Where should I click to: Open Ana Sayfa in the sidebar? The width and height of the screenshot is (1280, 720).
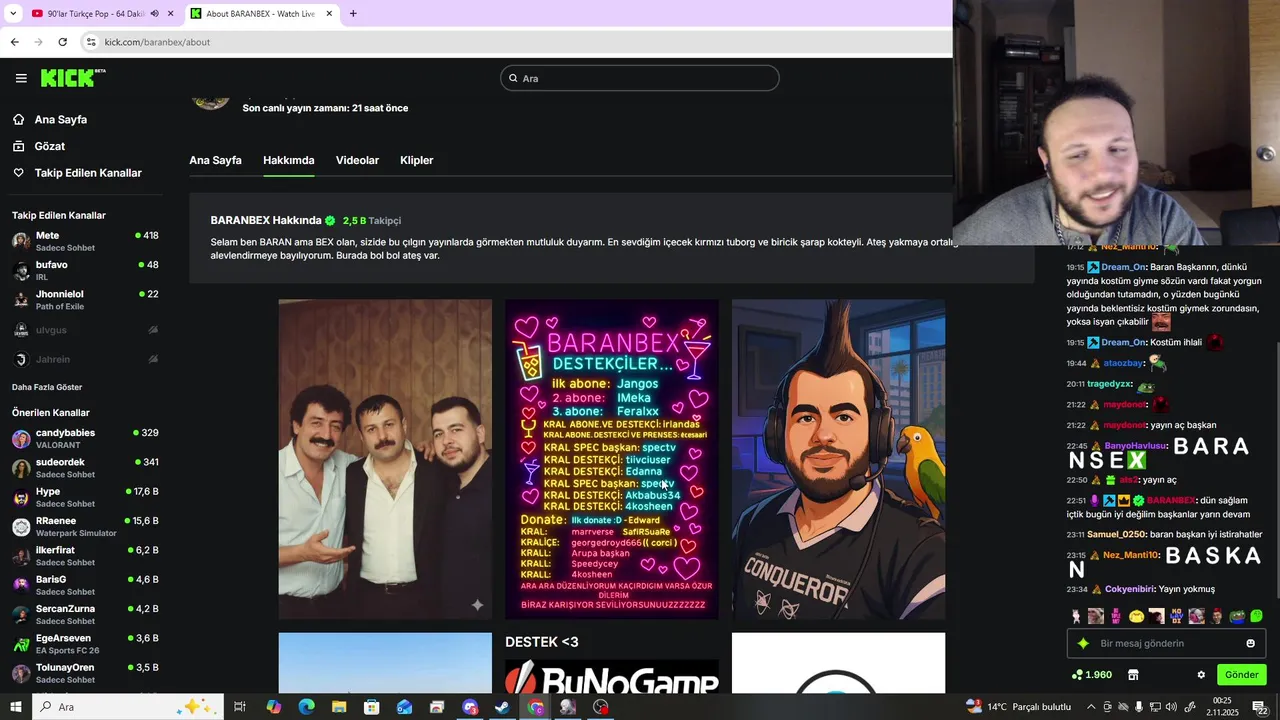point(60,119)
